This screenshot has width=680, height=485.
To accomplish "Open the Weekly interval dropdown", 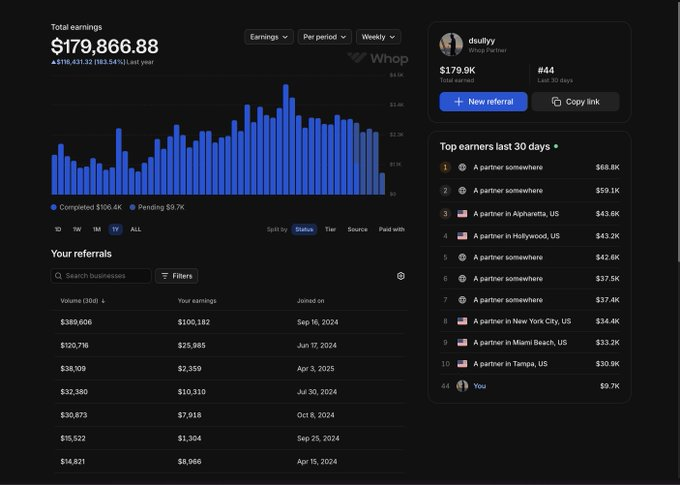I will (x=378, y=37).
